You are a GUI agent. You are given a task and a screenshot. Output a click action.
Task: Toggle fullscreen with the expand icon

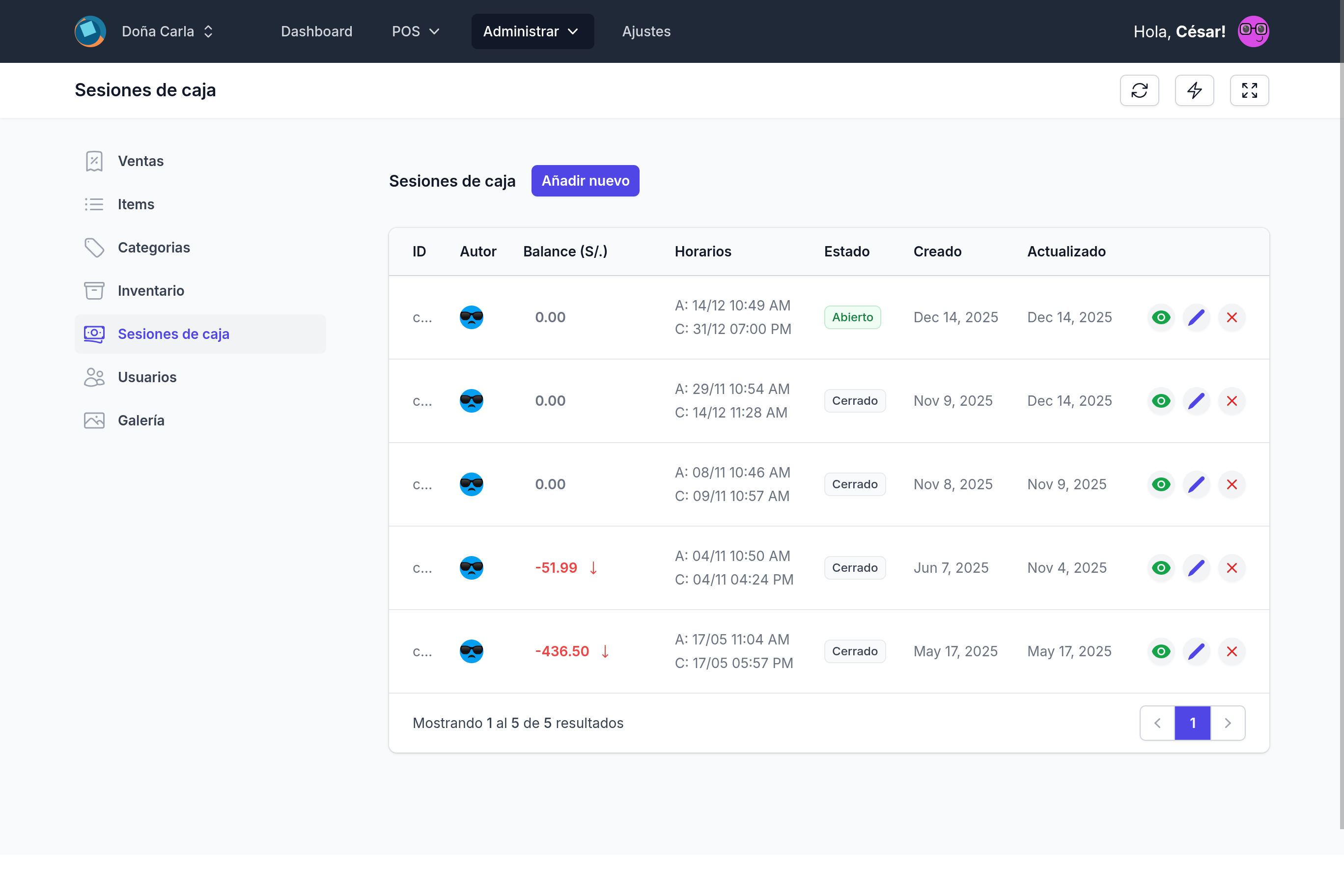pos(1249,90)
